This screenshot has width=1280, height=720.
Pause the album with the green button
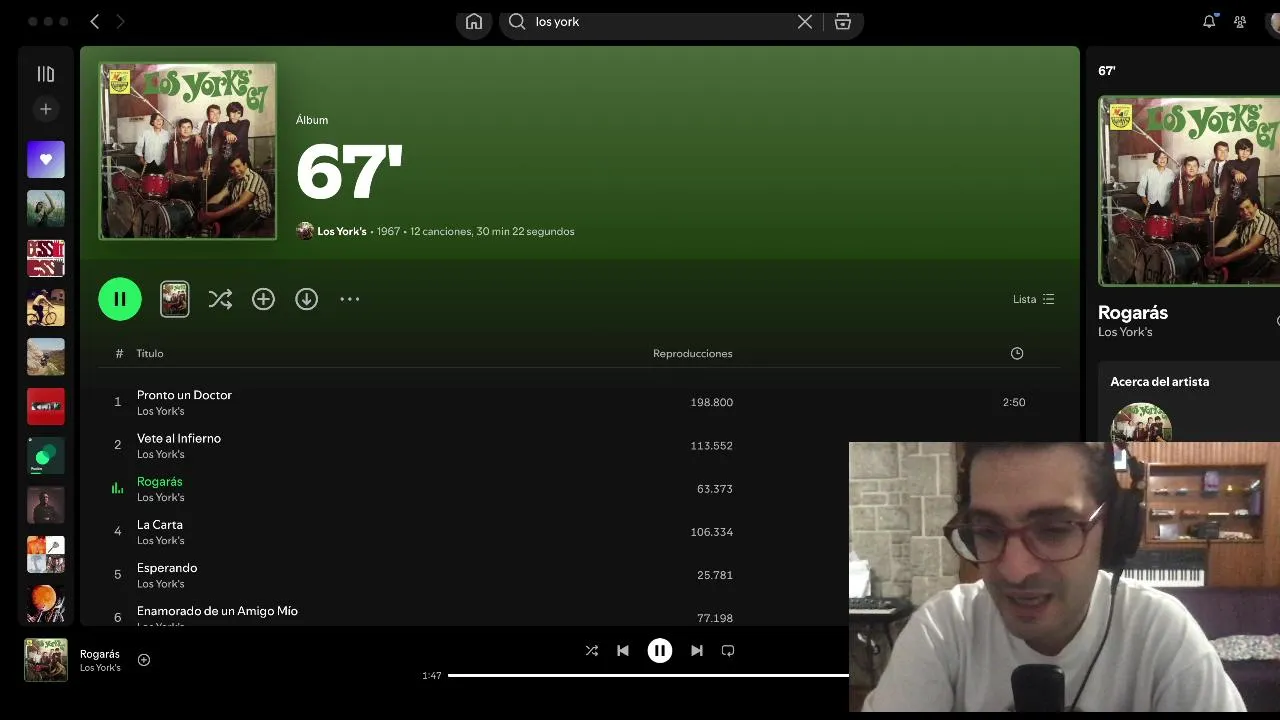pos(120,299)
